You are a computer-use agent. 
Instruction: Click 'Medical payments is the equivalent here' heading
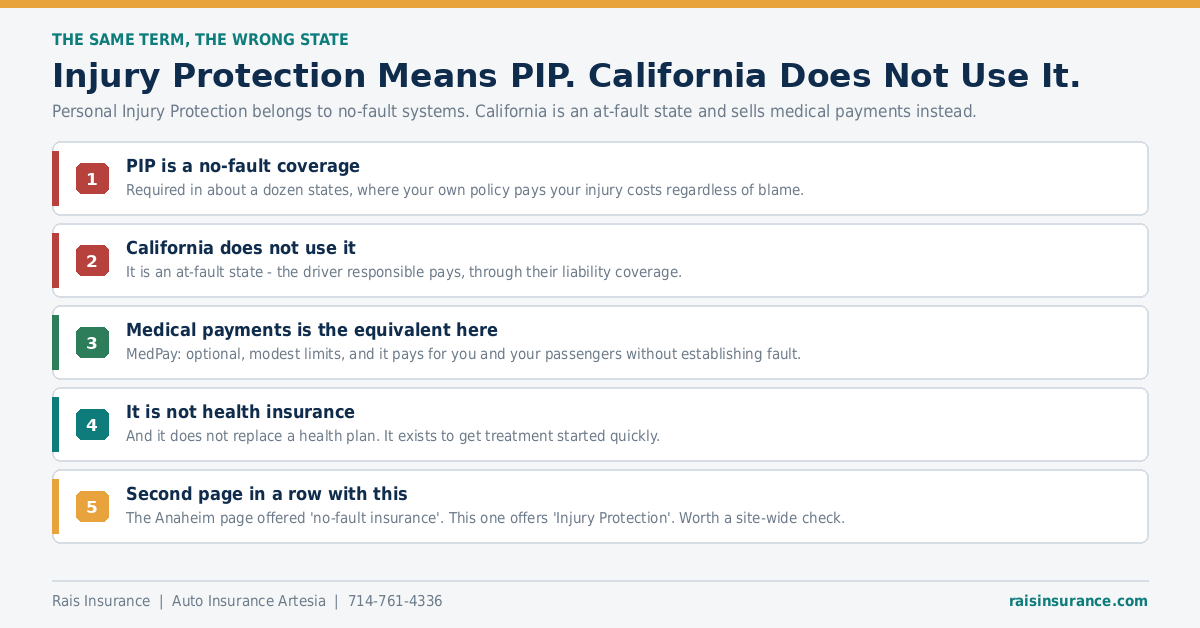(312, 330)
